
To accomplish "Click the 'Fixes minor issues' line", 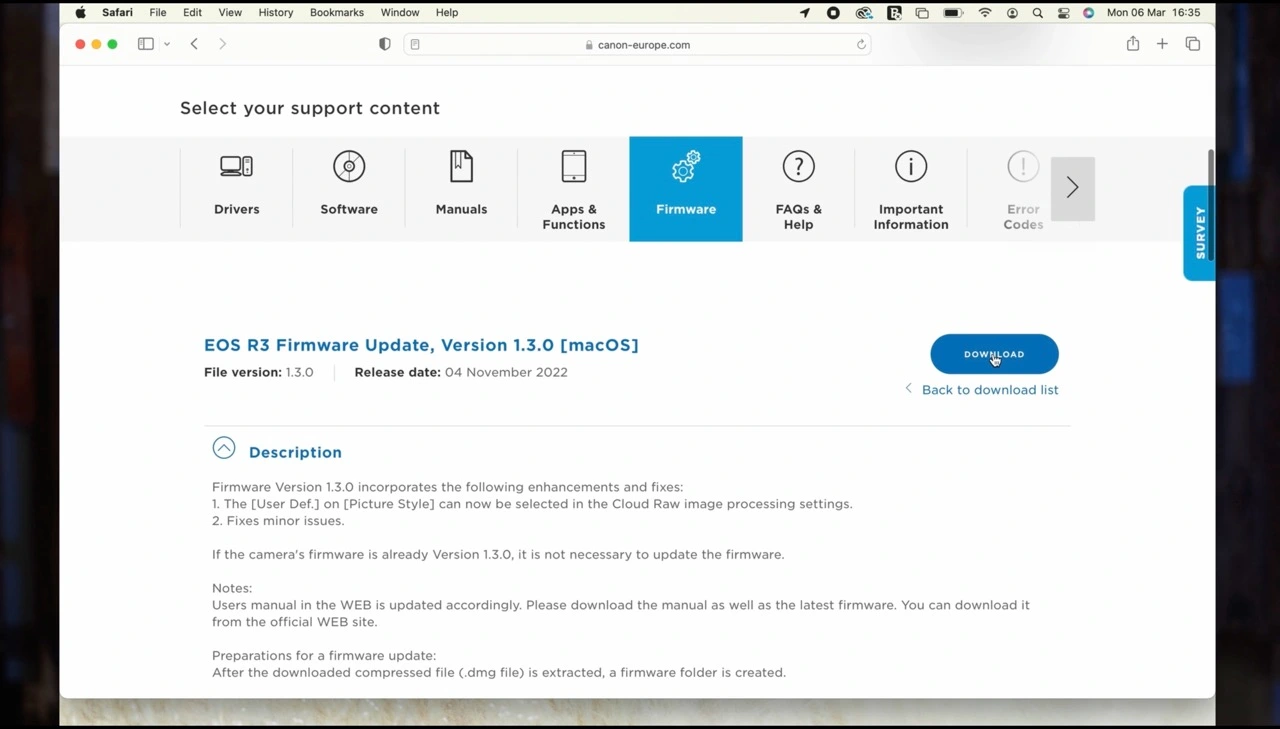I will (x=278, y=521).
